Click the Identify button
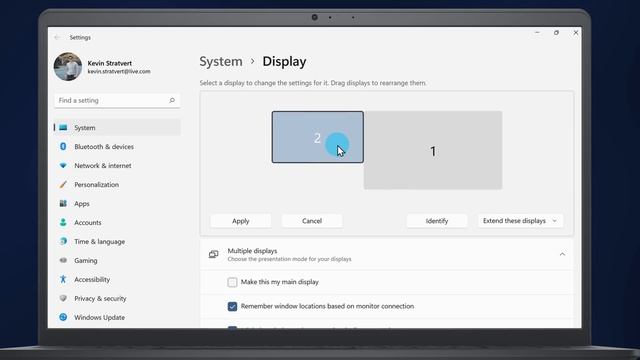The image size is (640, 360). click(437, 221)
